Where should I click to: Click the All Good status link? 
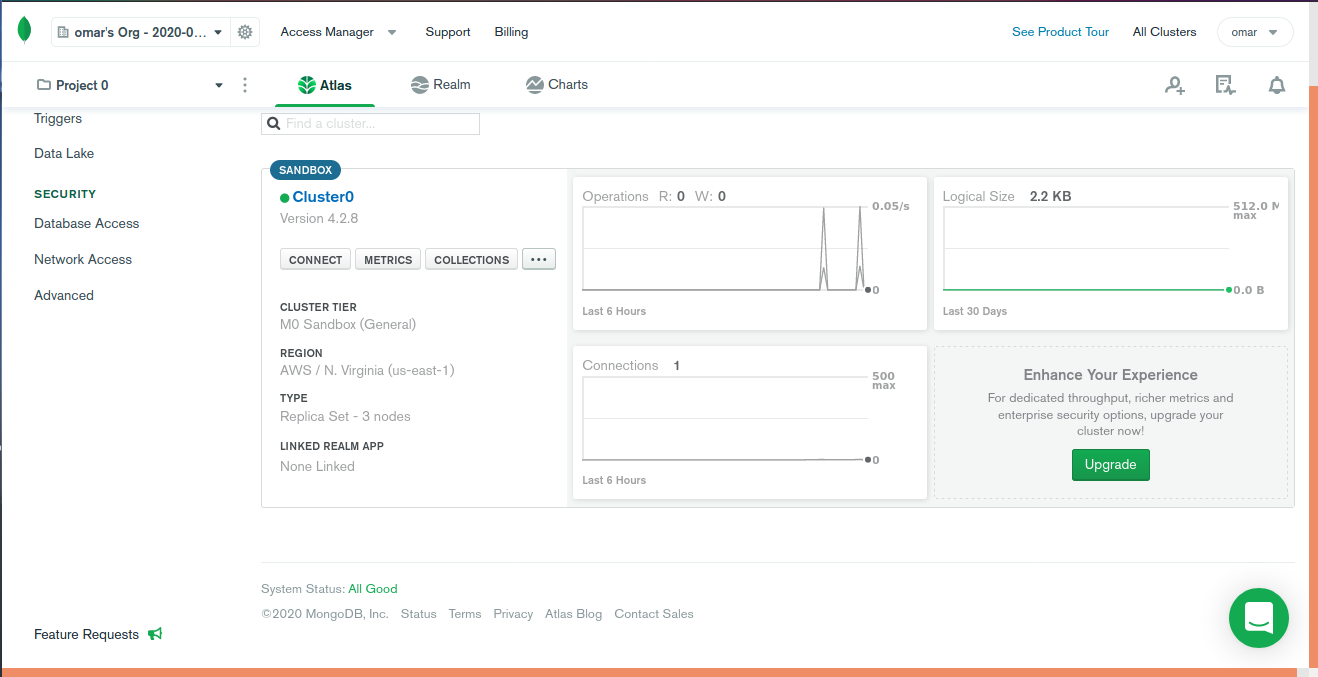pos(373,589)
